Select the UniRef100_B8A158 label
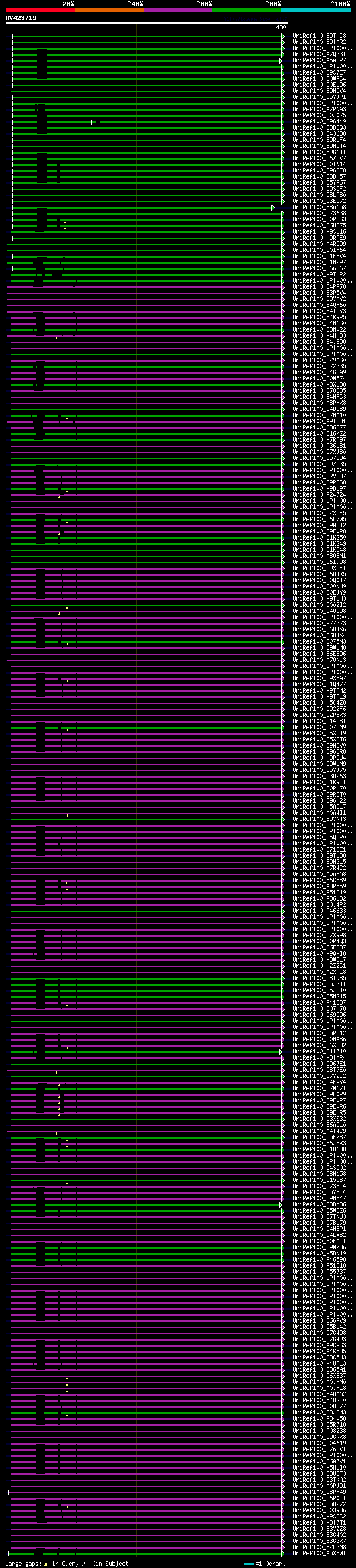The width and height of the screenshot is (356, 1568). pos(319,207)
